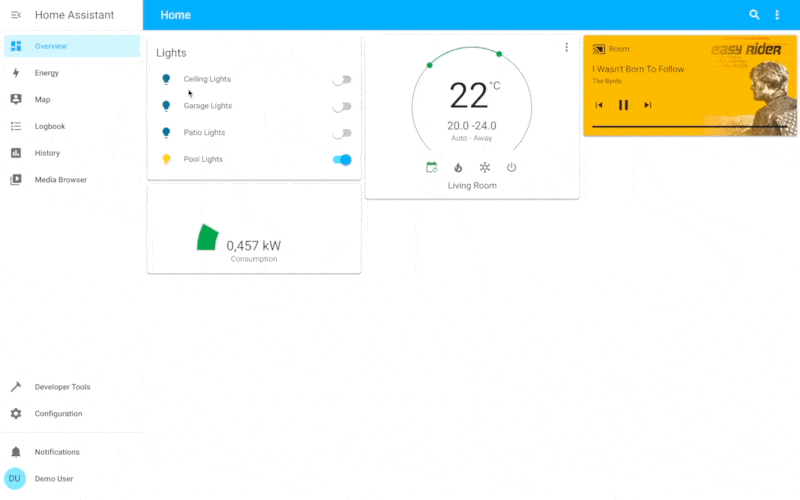This screenshot has width=800, height=500.
Task: Turn off the Pool Lights switch
Action: pos(342,160)
